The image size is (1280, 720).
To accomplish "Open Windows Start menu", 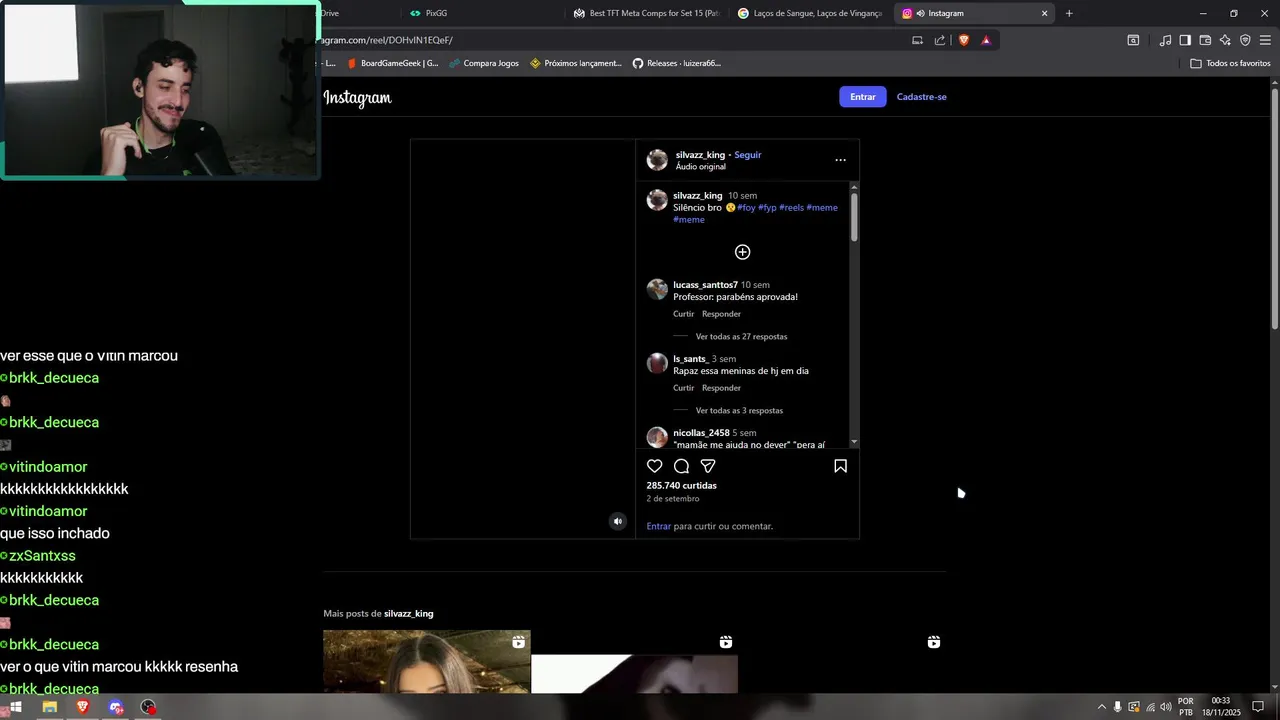I will pyautogui.click(x=16, y=707).
